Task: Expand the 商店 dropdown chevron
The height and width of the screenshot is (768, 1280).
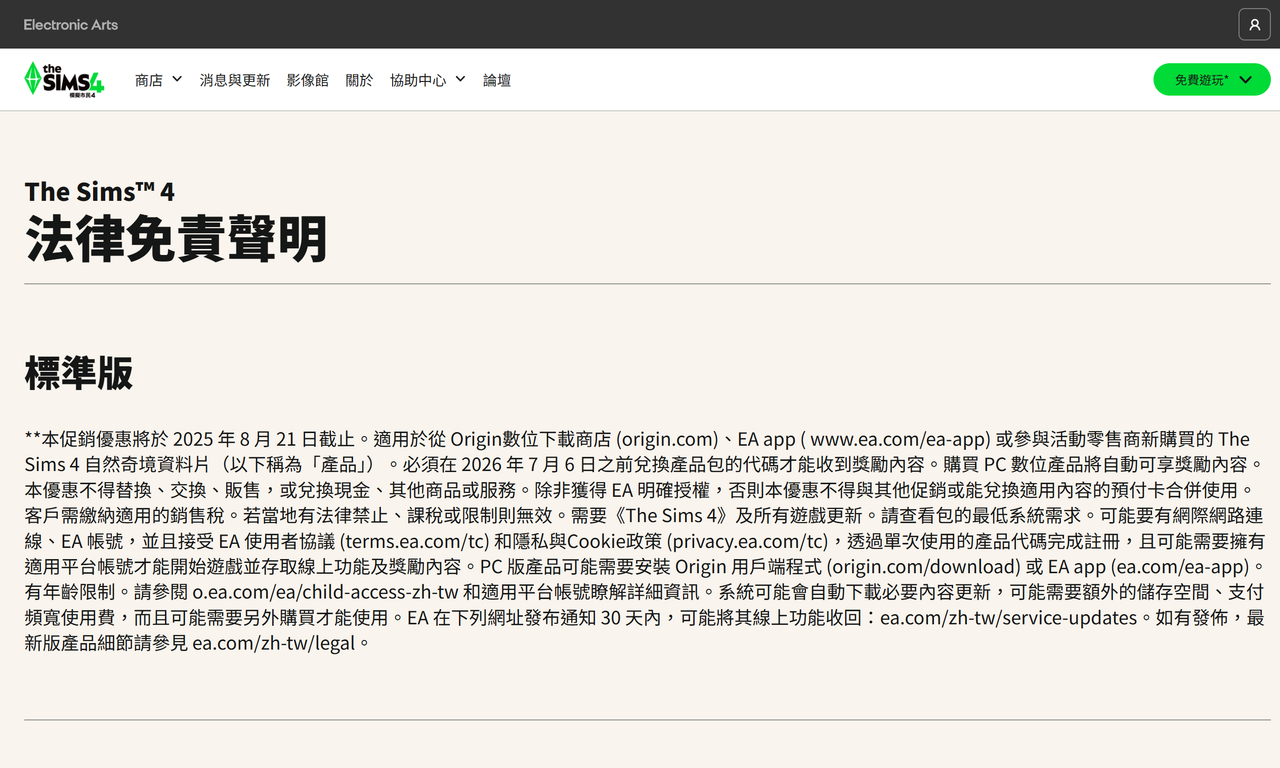Action: [x=177, y=79]
